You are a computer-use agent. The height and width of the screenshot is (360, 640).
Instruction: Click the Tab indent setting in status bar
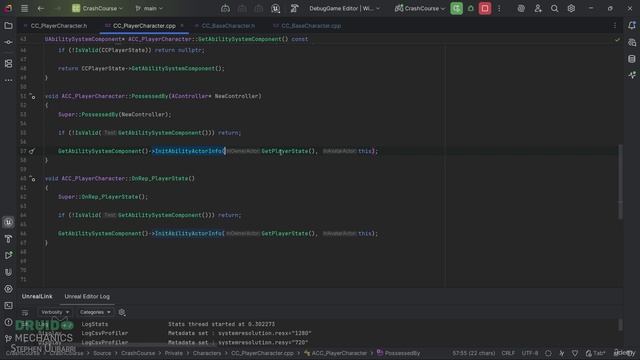(x=596, y=353)
